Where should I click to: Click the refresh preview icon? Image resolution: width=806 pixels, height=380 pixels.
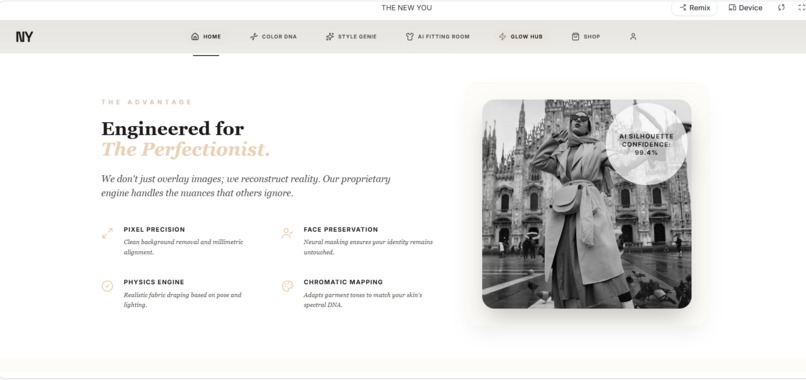click(781, 8)
